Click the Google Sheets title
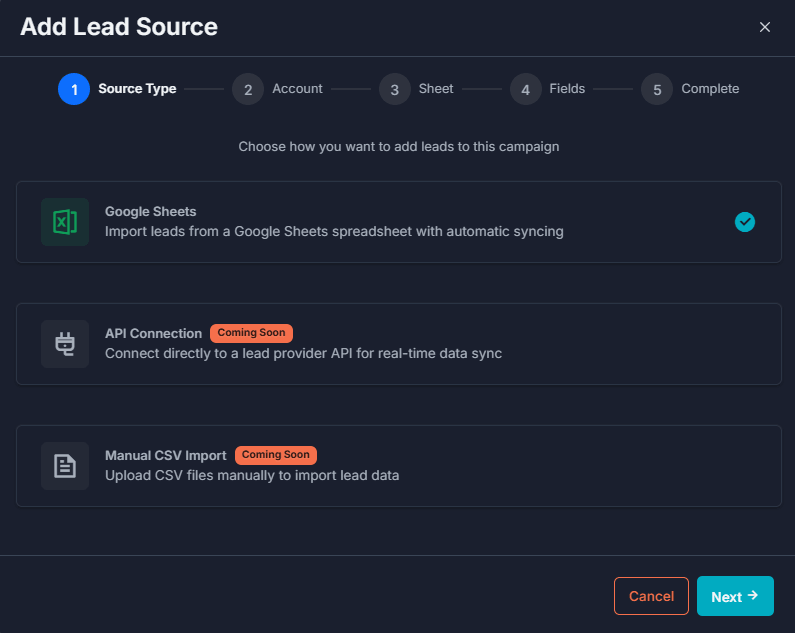The width and height of the screenshot is (795, 633). click(x=151, y=212)
